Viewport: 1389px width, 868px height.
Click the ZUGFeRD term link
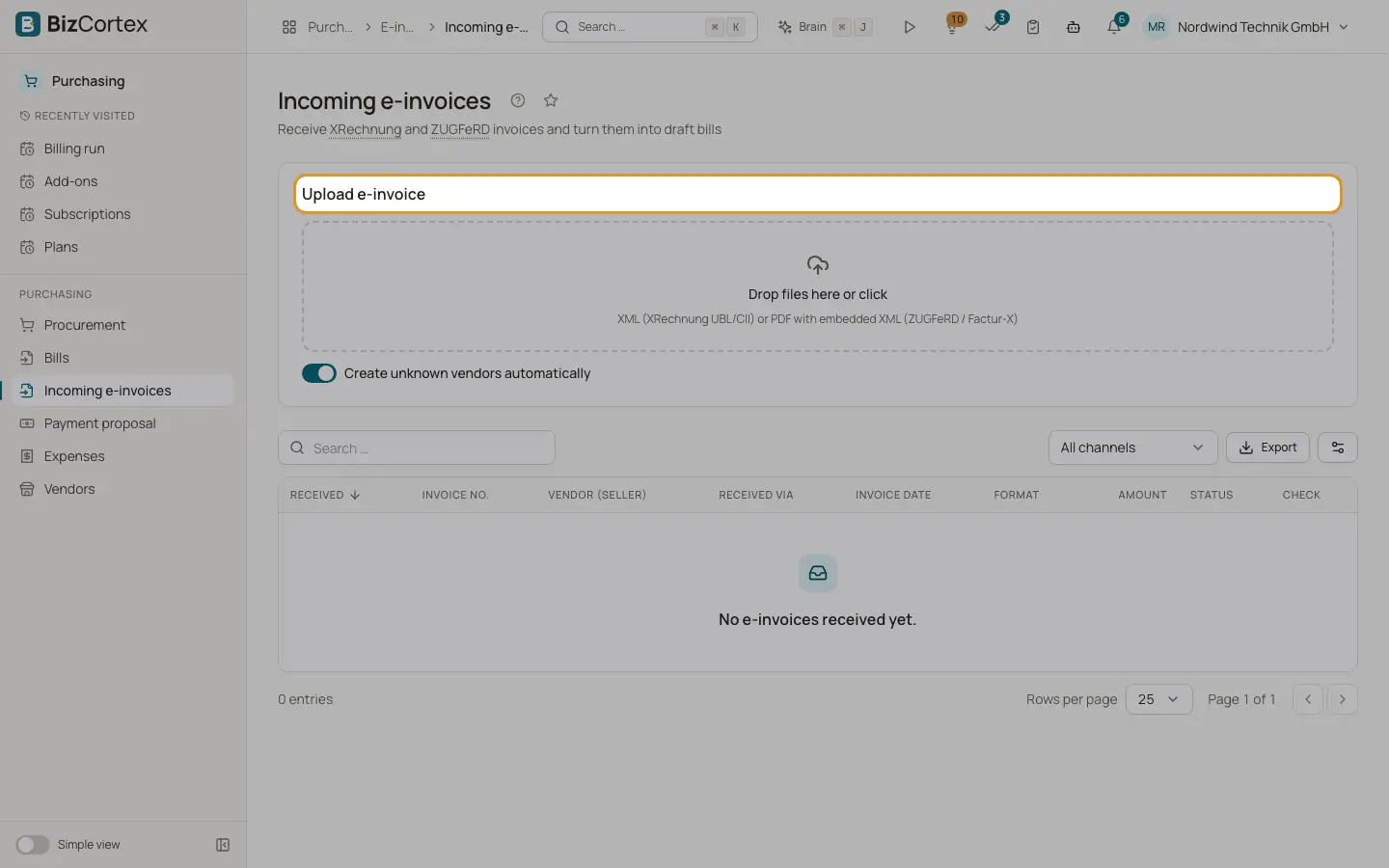(x=460, y=129)
